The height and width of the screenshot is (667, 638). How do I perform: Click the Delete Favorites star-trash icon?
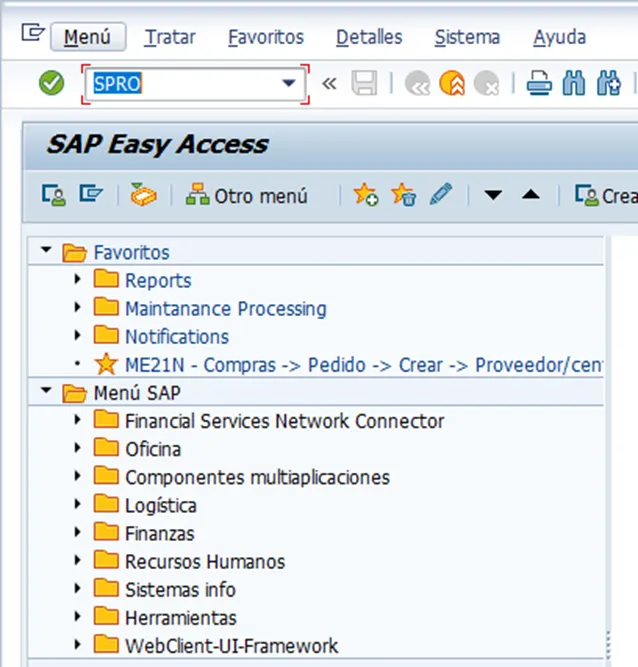(403, 195)
